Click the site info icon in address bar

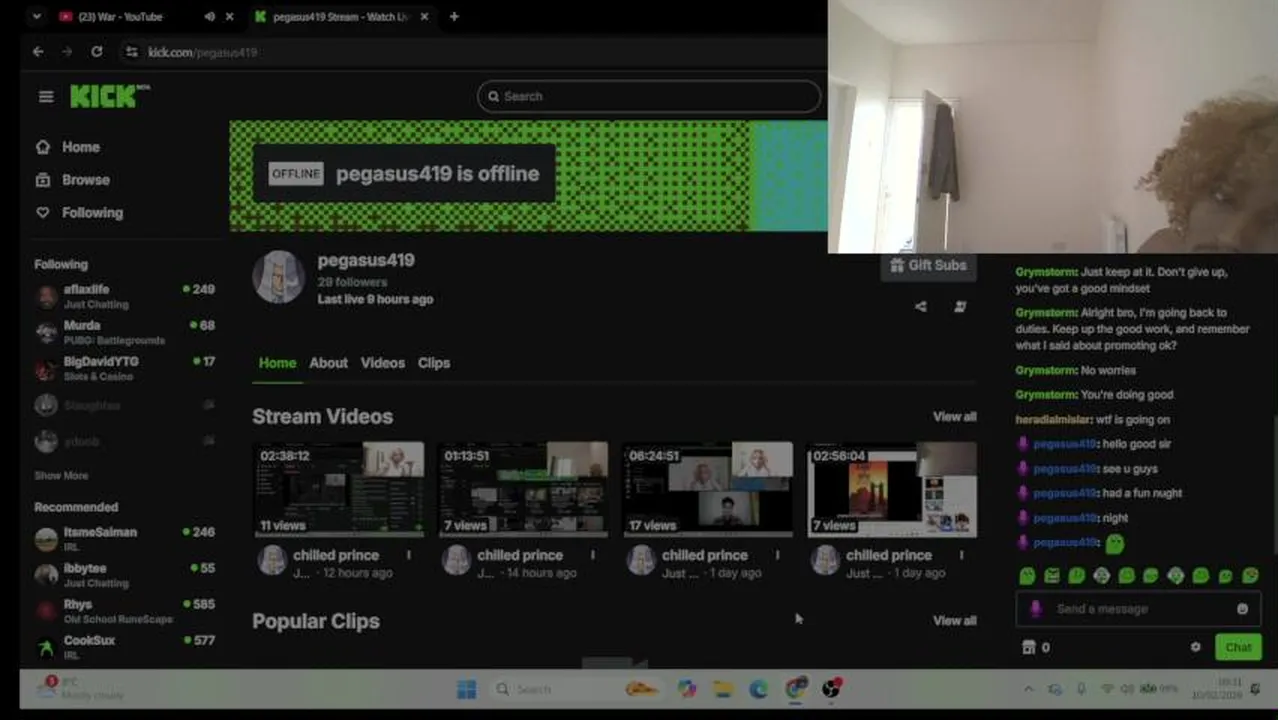132,52
